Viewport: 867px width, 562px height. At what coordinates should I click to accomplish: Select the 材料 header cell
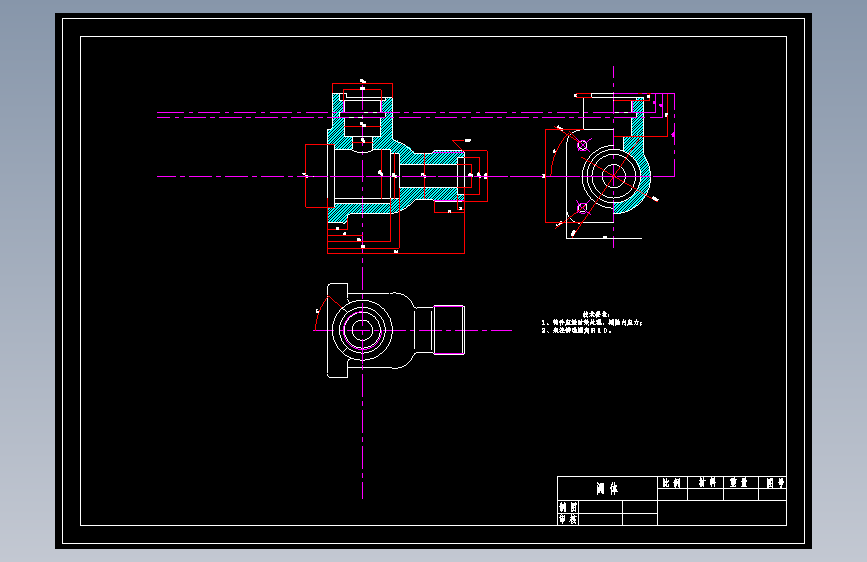pos(706,483)
